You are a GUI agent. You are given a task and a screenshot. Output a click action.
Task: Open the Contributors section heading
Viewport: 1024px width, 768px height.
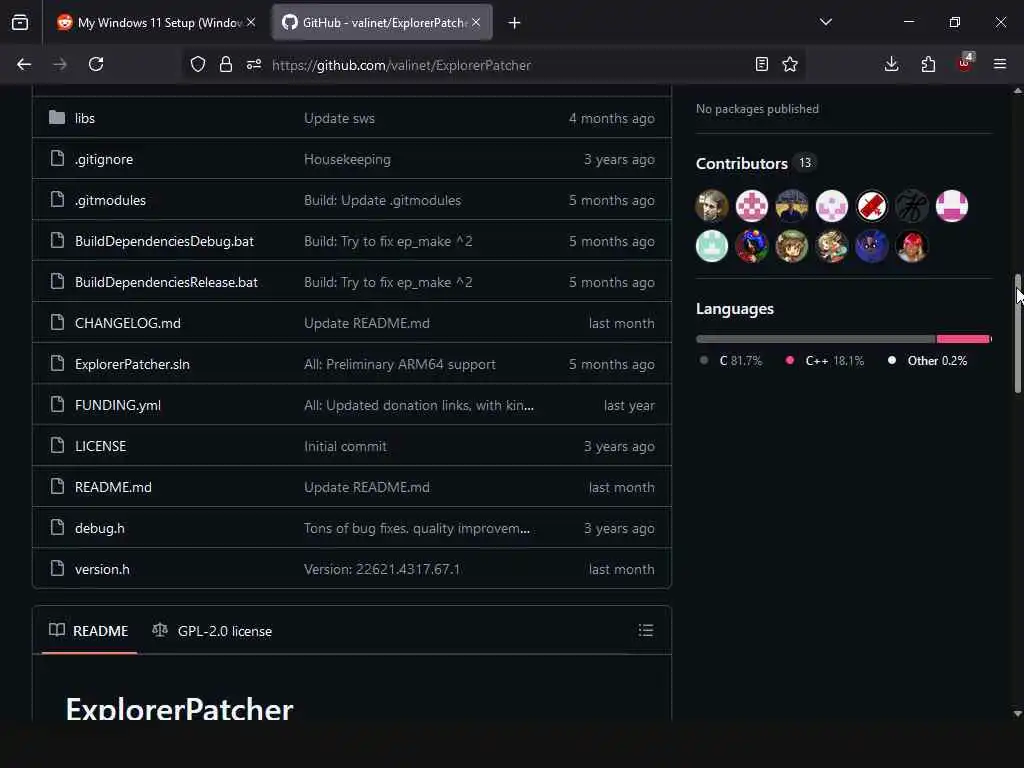click(x=741, y=163)
